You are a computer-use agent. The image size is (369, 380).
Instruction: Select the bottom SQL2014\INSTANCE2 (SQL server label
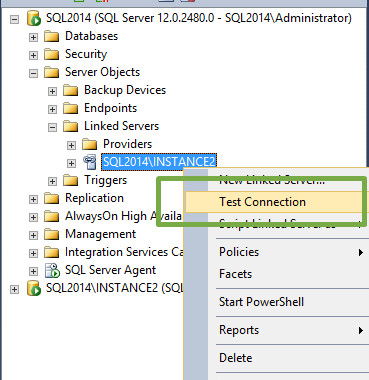(x=114, y=288)
